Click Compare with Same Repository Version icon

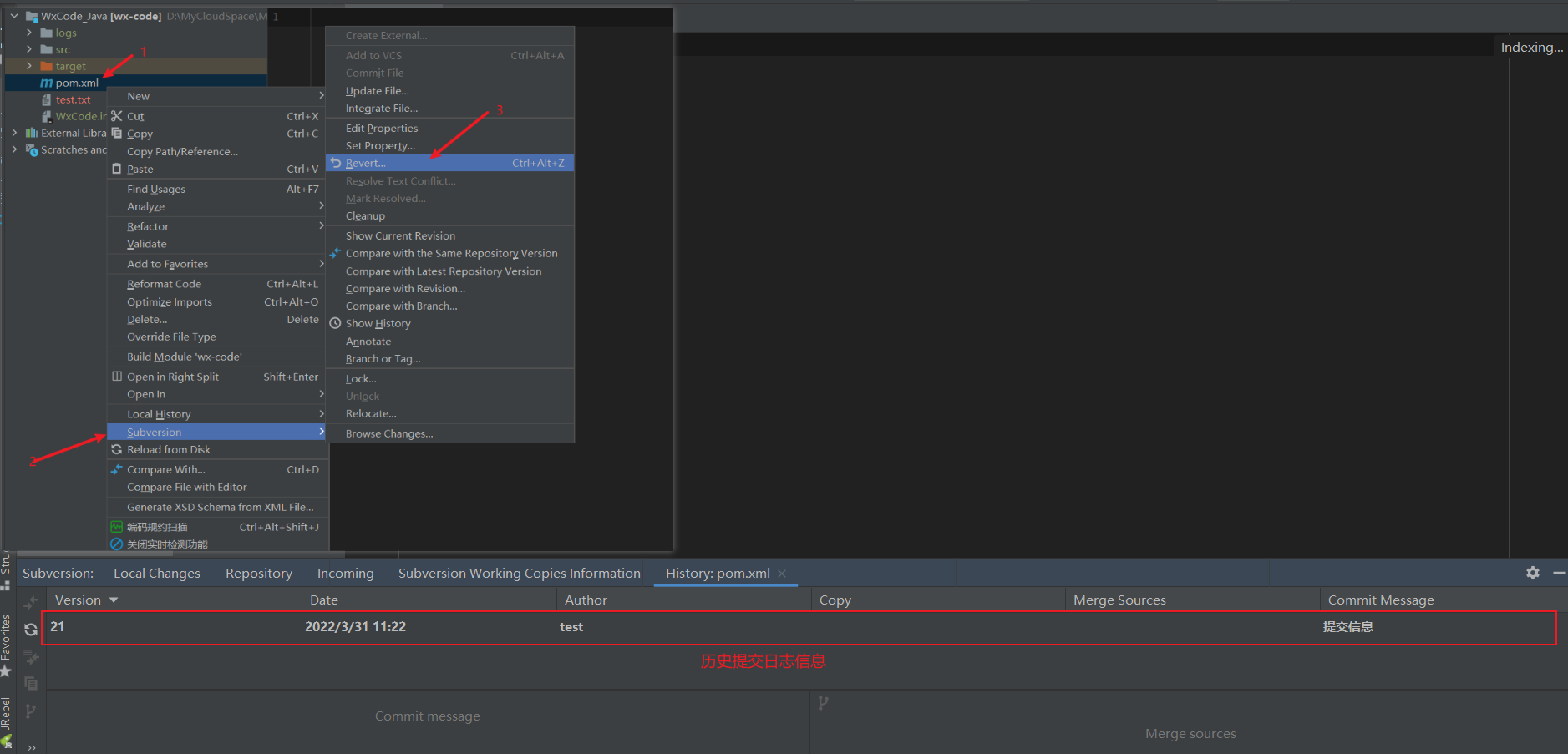(335, 253)
